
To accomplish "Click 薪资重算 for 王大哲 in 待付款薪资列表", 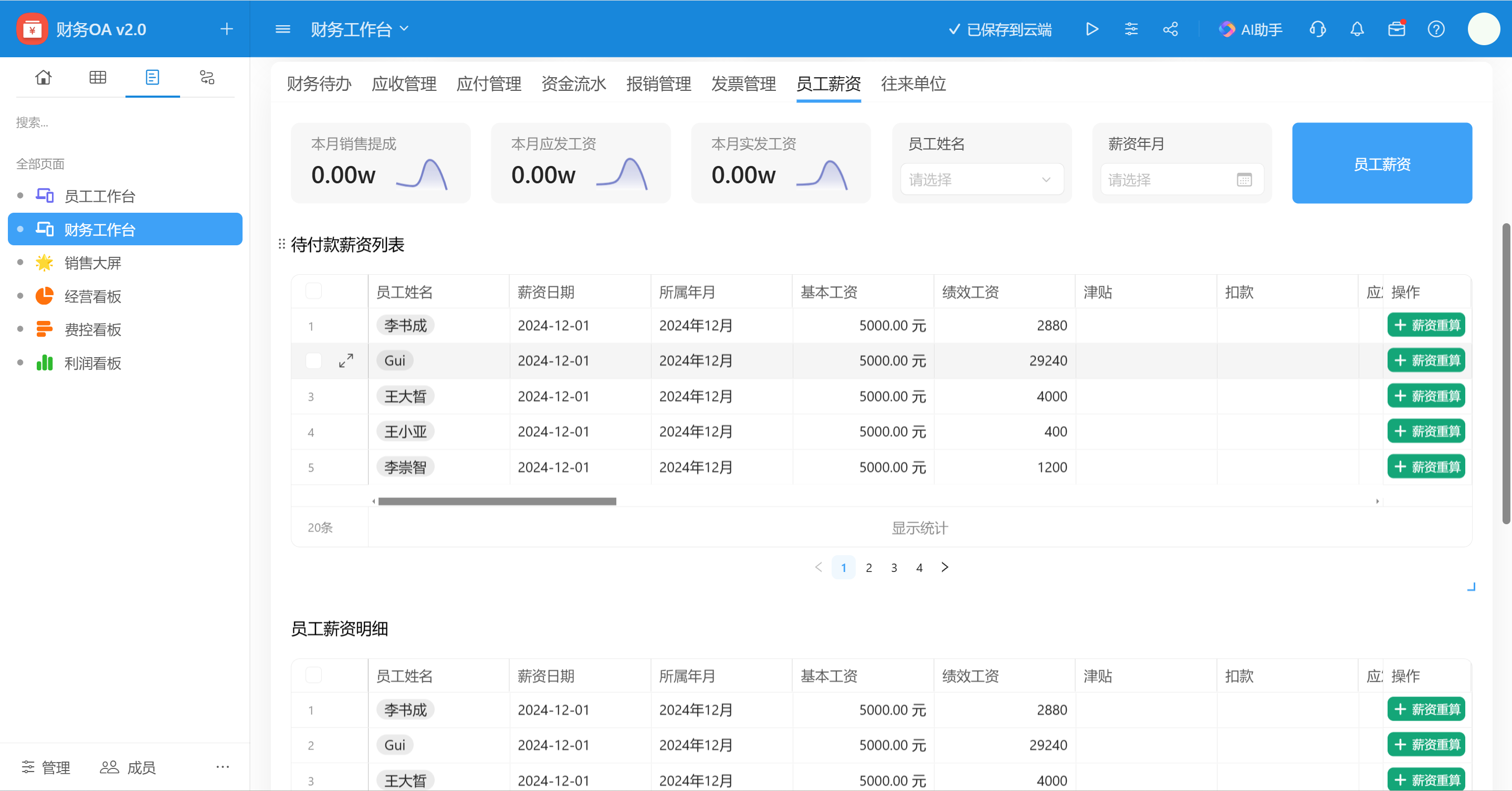I will pos(1426,396).
